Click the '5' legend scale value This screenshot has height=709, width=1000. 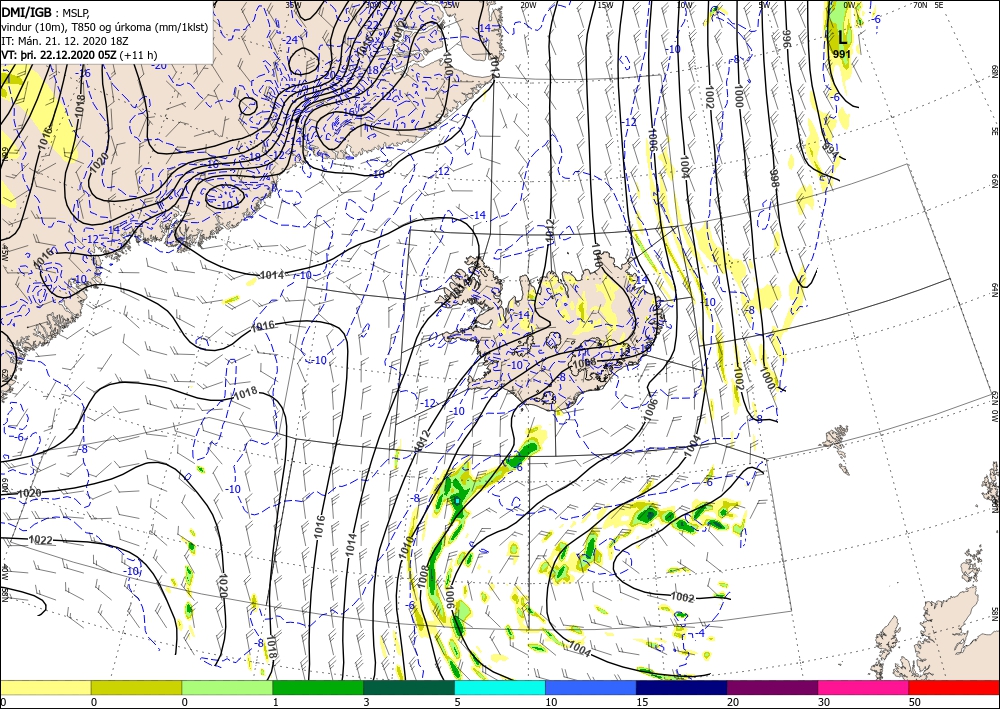458,702
